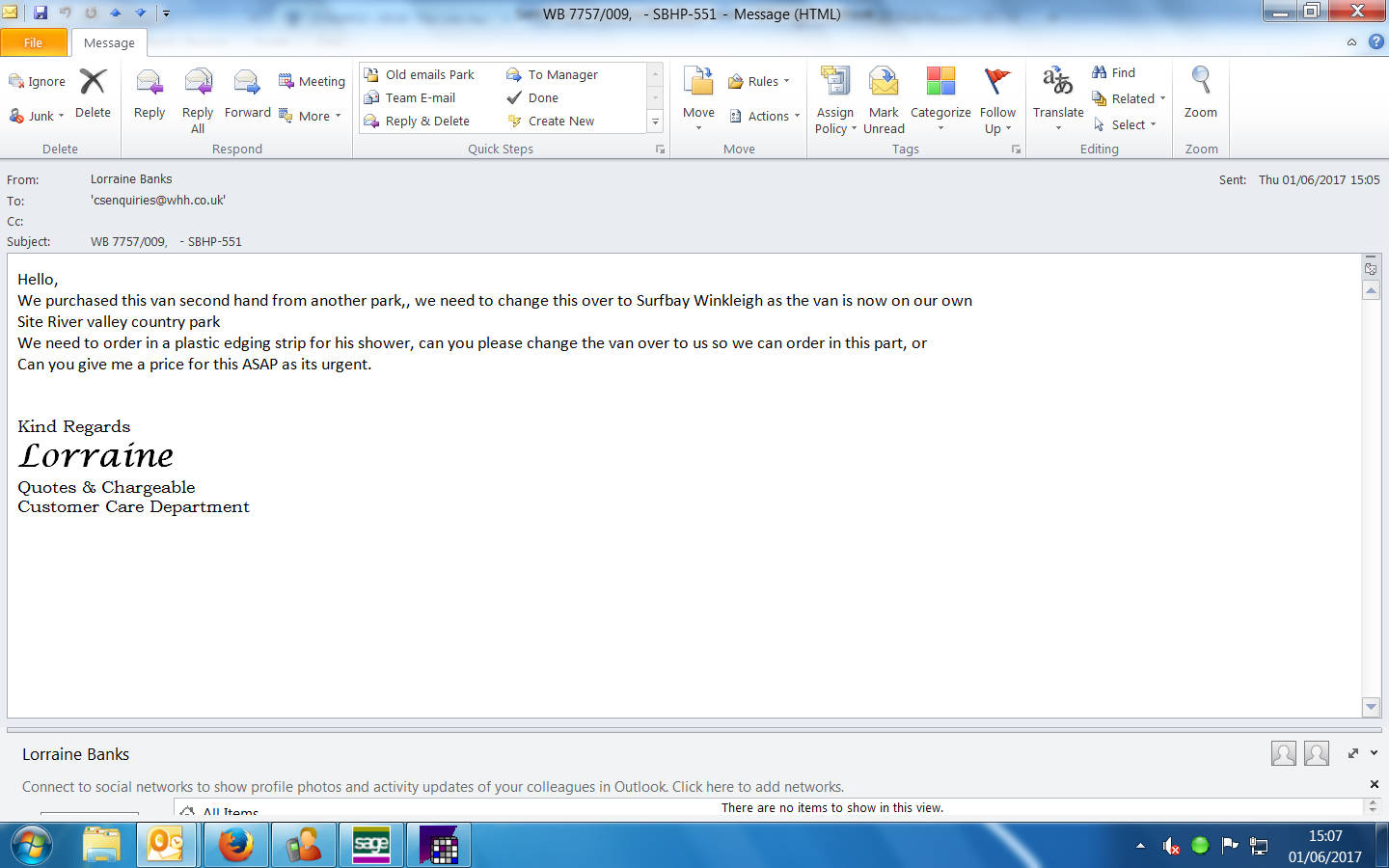Open the Action Center flag icon

(1230, 846)
